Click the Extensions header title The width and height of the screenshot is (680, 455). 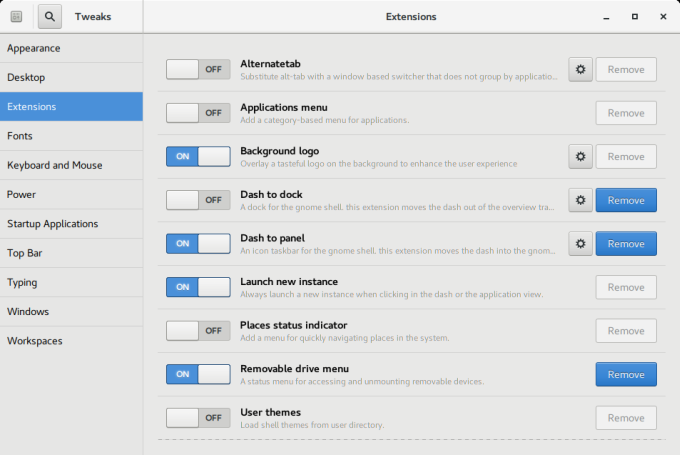411,16
